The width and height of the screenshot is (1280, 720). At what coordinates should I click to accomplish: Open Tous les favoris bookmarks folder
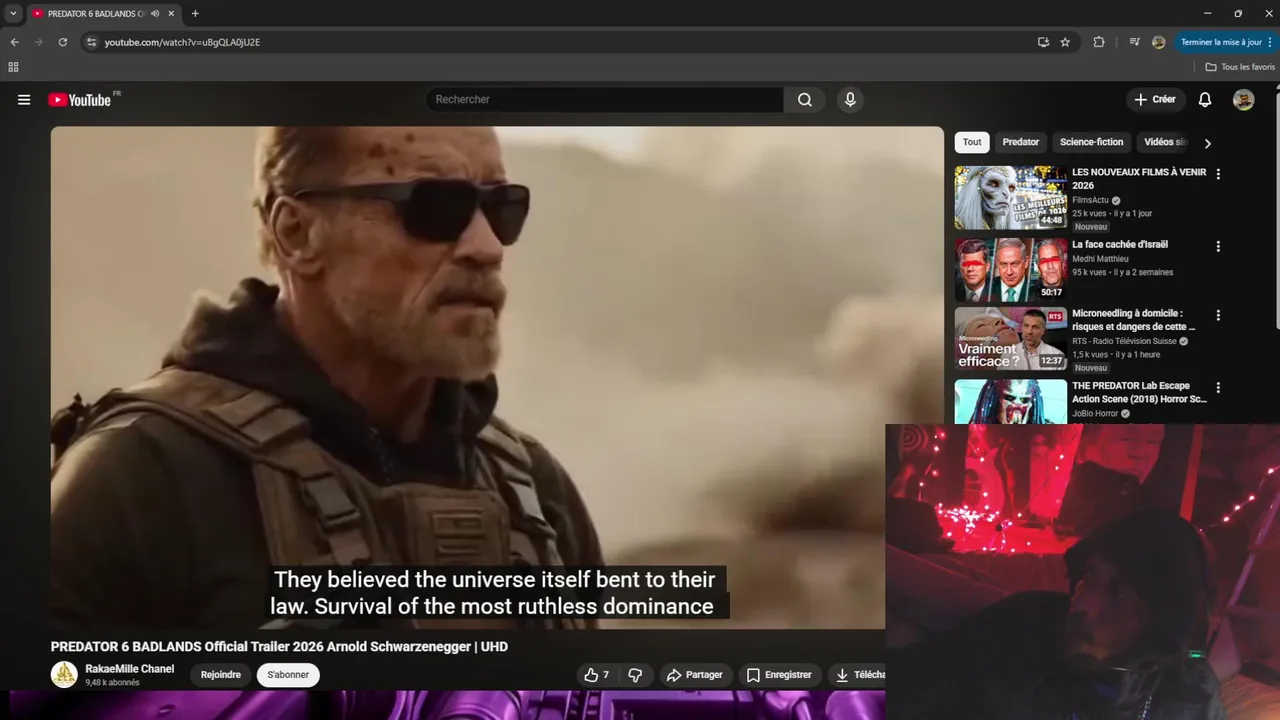(x=1240, y=67)
